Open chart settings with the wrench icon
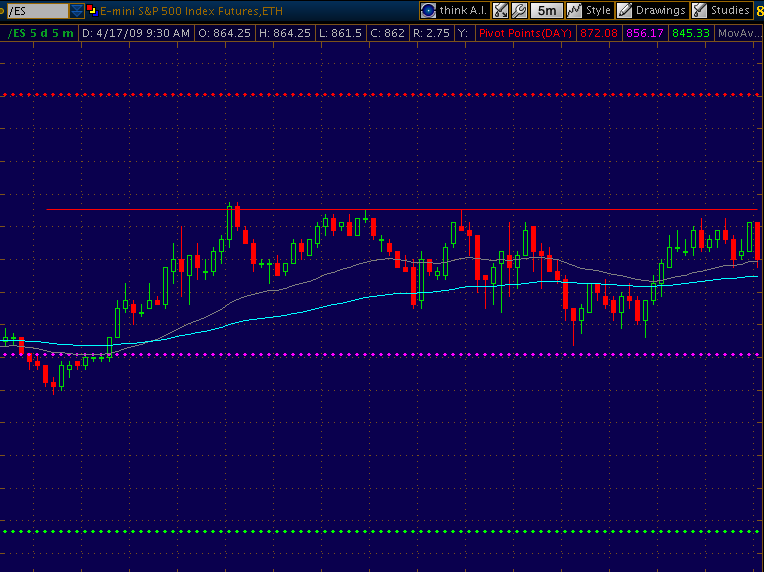764x572 pixels. [519, 10]
